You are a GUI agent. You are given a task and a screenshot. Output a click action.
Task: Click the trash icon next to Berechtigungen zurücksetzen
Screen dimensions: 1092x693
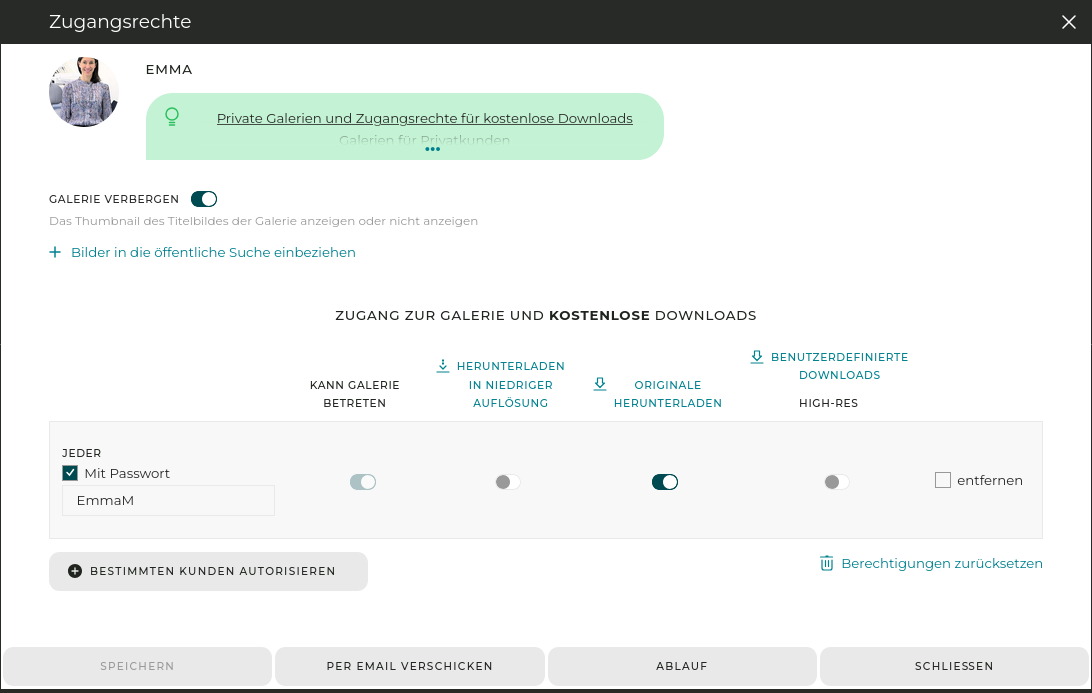(x=826, y=563)
